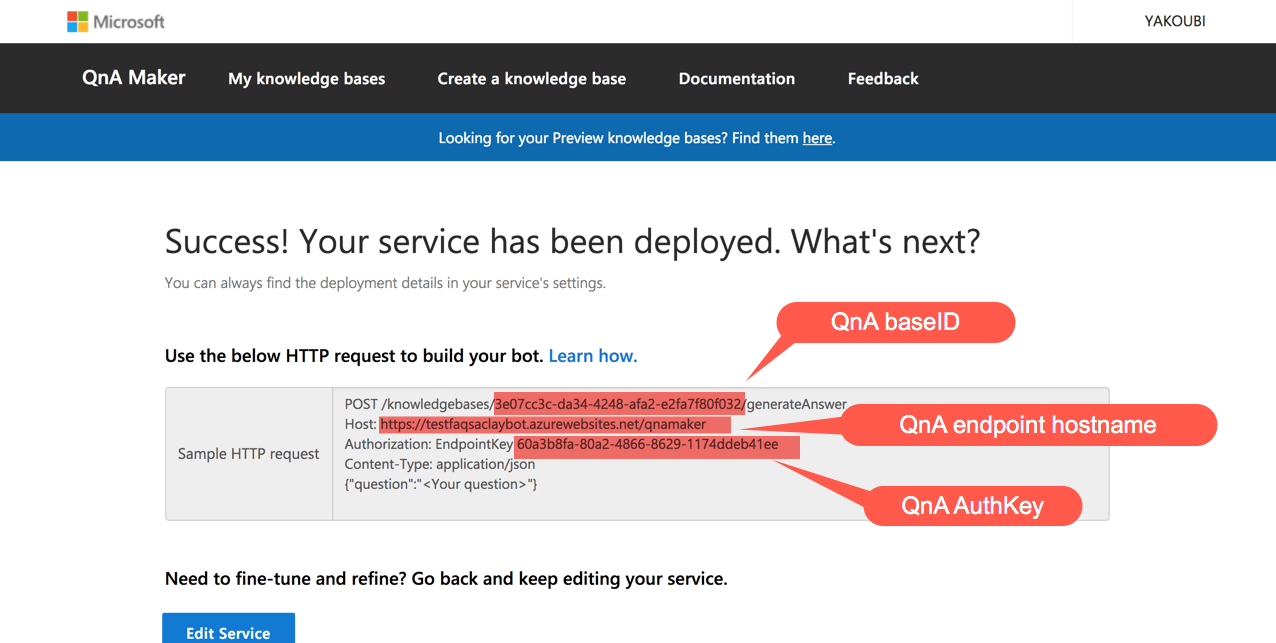Screen dimensions: 1276x643
Task: Open the 'Learn how.' link
Action: [x=593, y=356]
